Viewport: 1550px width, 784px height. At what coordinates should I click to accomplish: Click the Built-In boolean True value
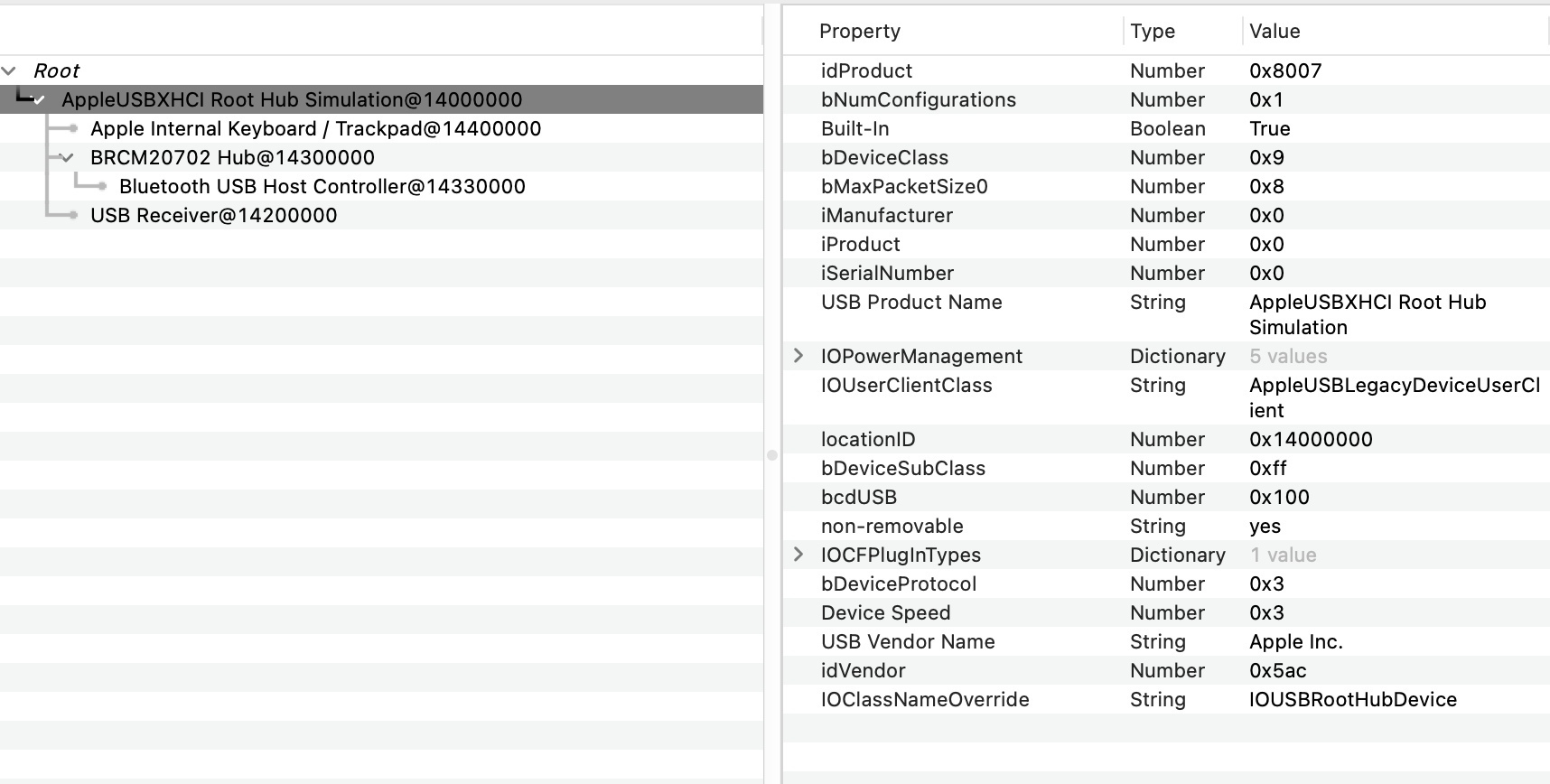(x=1269, y=129)
